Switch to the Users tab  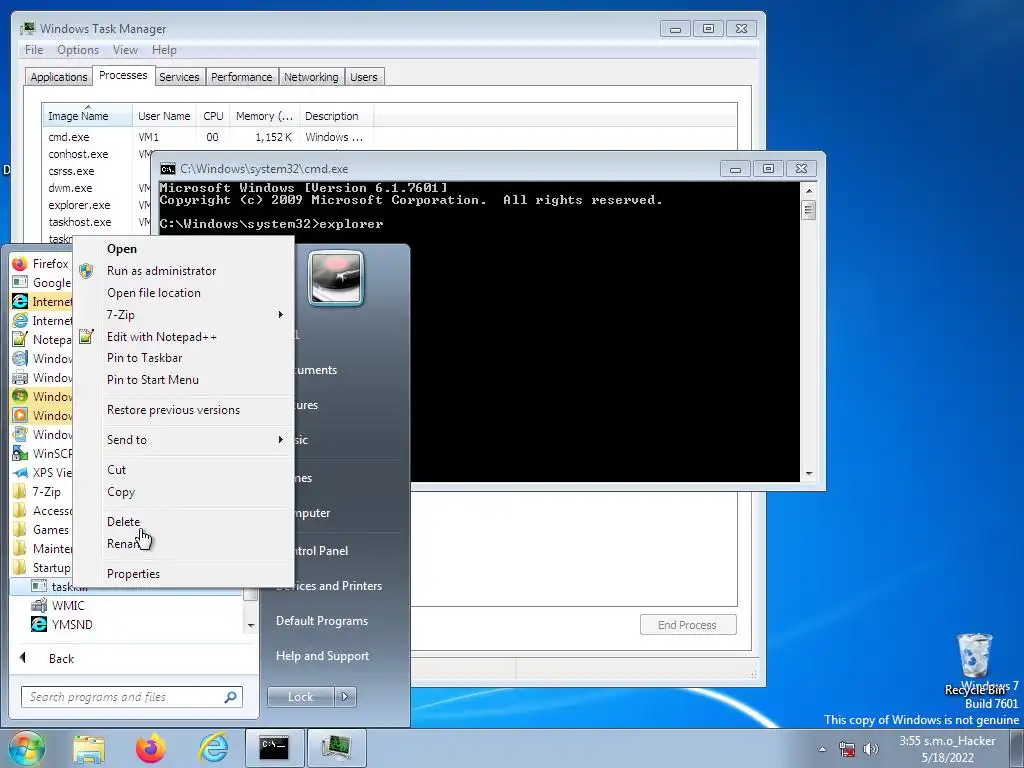click(x=364, y=77)
